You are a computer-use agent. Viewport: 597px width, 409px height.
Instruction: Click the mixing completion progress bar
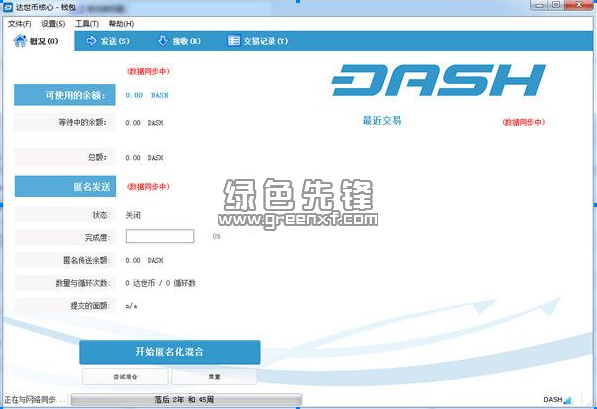click(160, 236)
